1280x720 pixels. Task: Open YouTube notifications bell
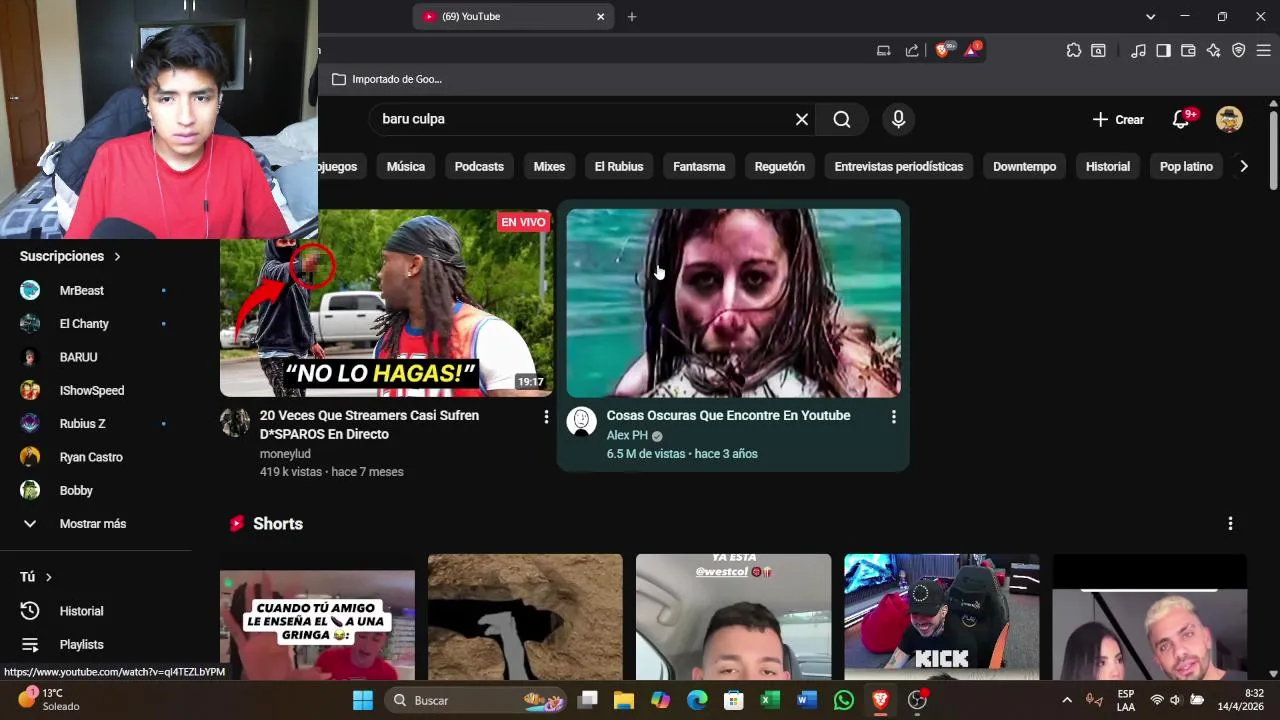tap(1183, 119)
